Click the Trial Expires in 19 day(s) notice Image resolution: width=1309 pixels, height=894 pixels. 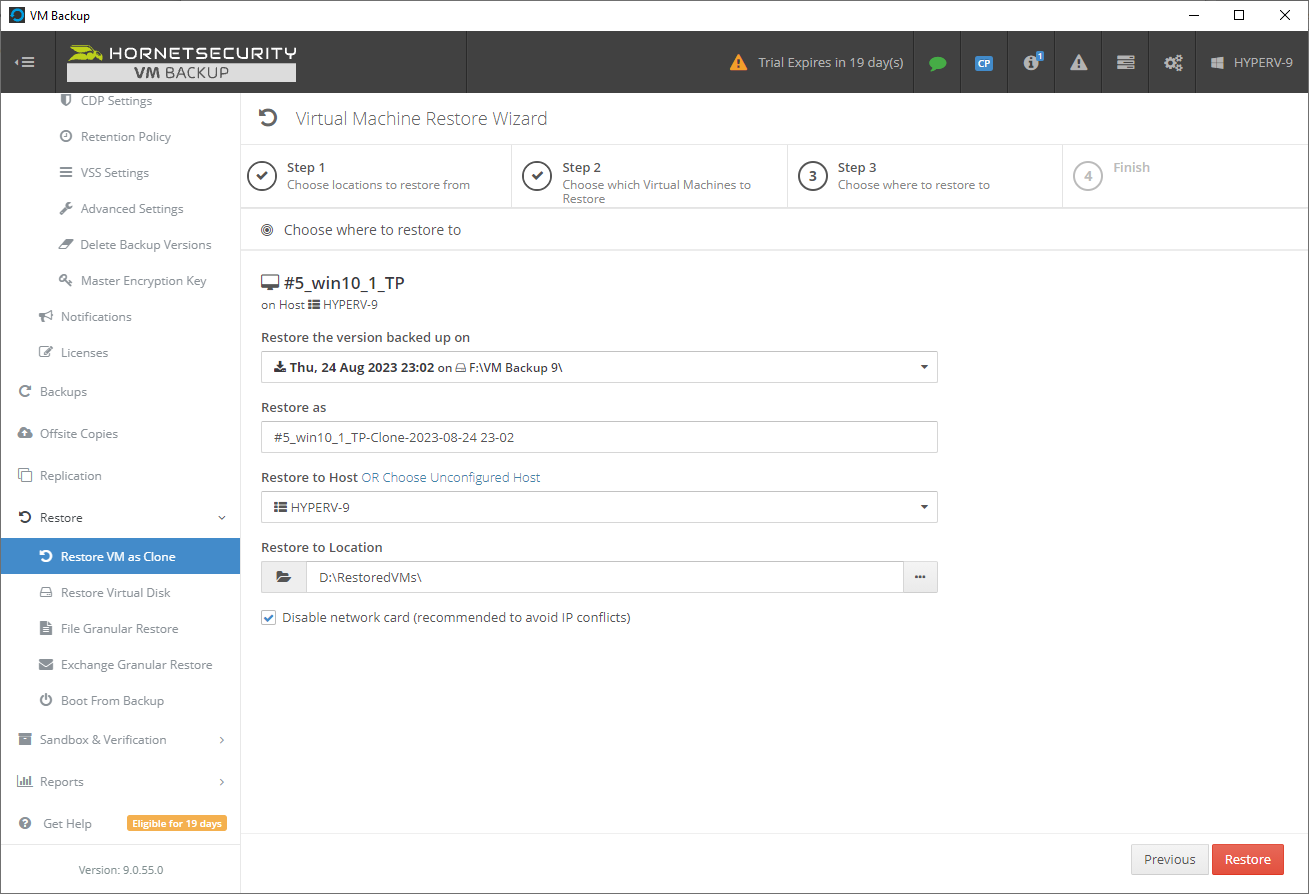pyautogui.click(x=817, y=62)
